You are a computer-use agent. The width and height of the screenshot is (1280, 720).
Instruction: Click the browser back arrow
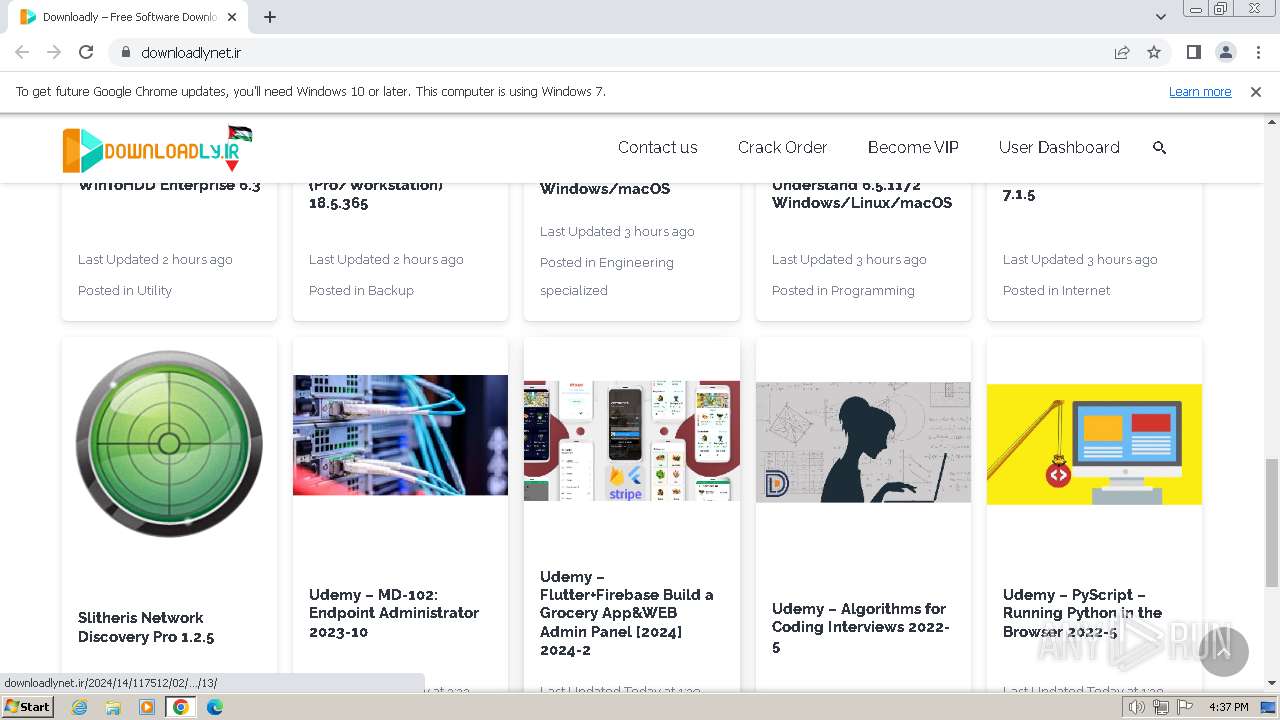coord(22,52)
